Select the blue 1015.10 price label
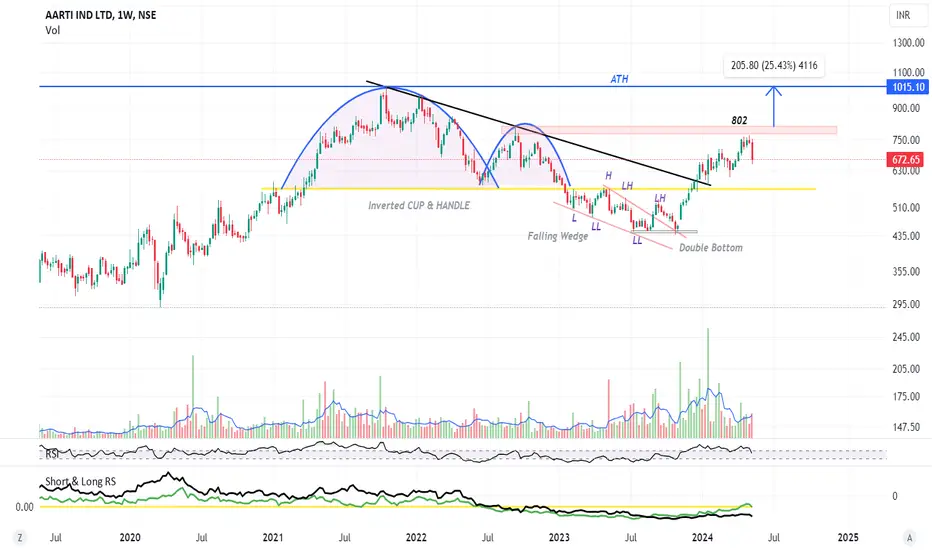This screenshot has height=550, width=932. click(x=907, y=87)
